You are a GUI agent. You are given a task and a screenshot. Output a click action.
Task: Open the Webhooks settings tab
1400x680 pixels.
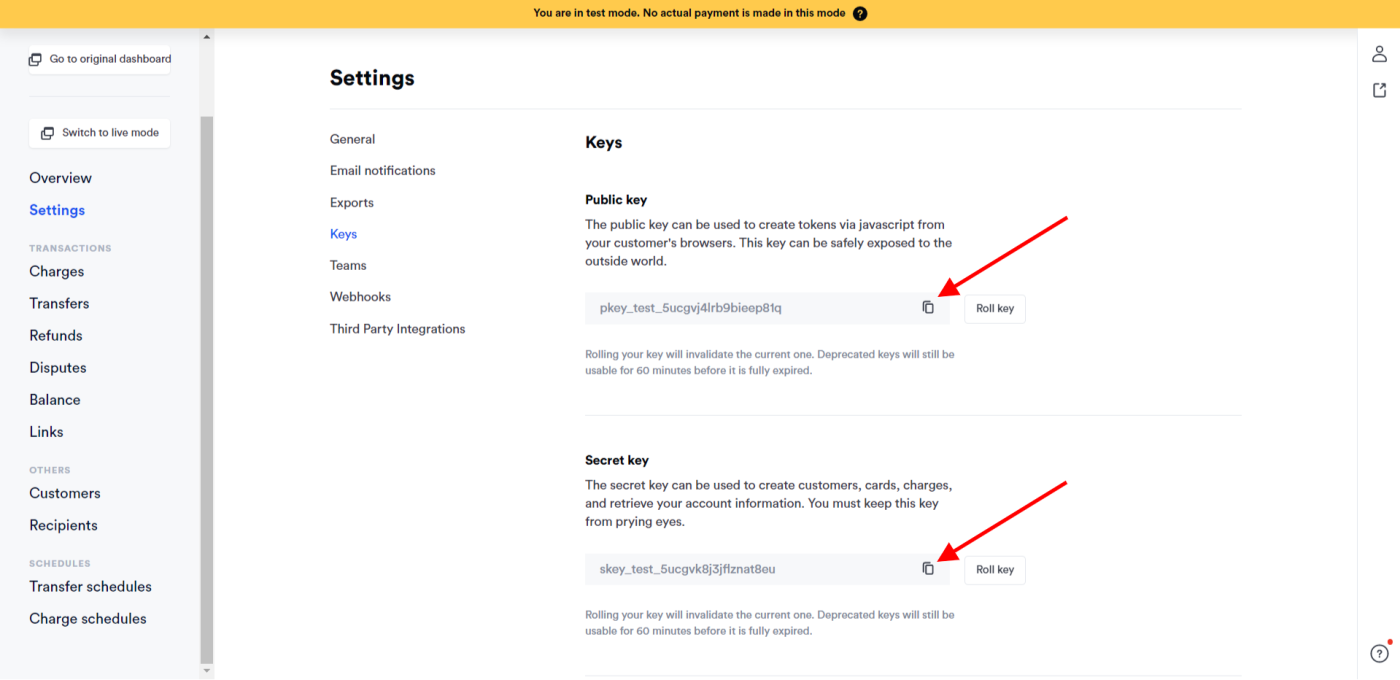(x=360, y=297)
